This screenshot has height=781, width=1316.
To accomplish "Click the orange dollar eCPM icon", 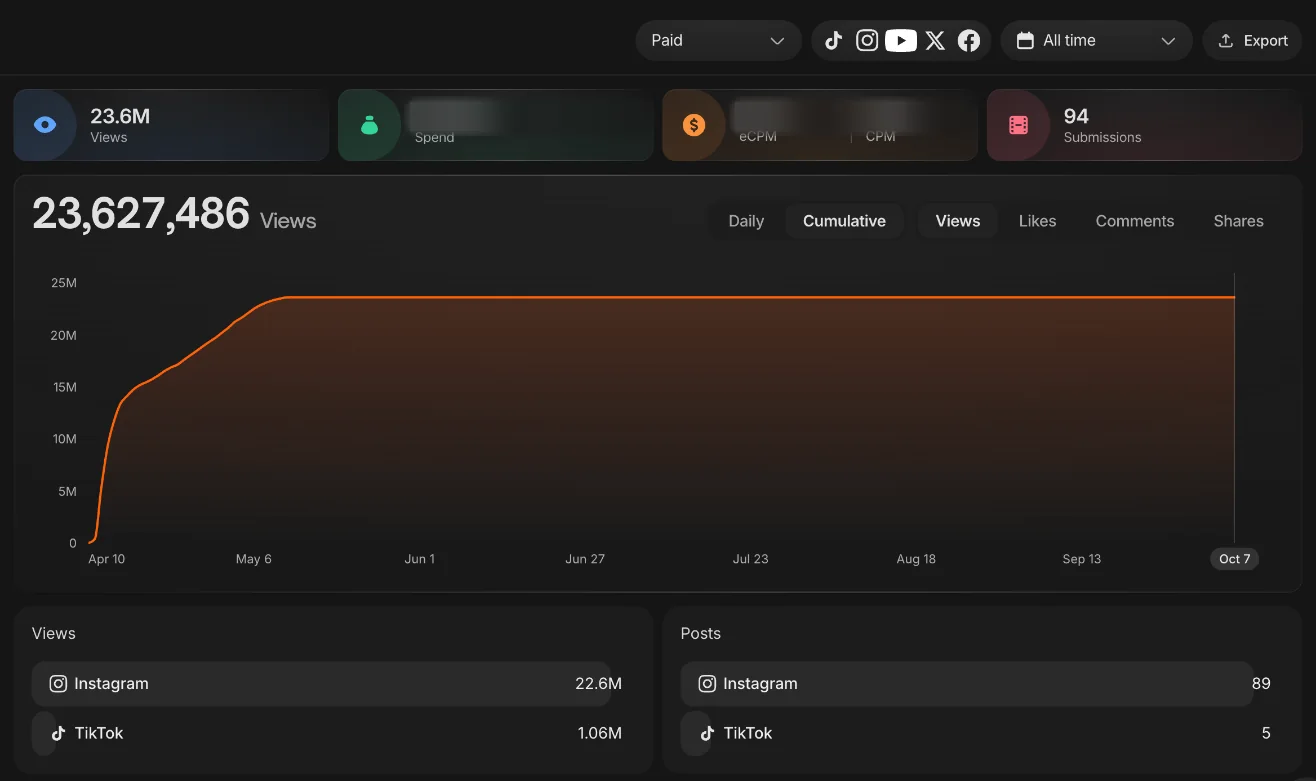I will [x=694, y=125].
